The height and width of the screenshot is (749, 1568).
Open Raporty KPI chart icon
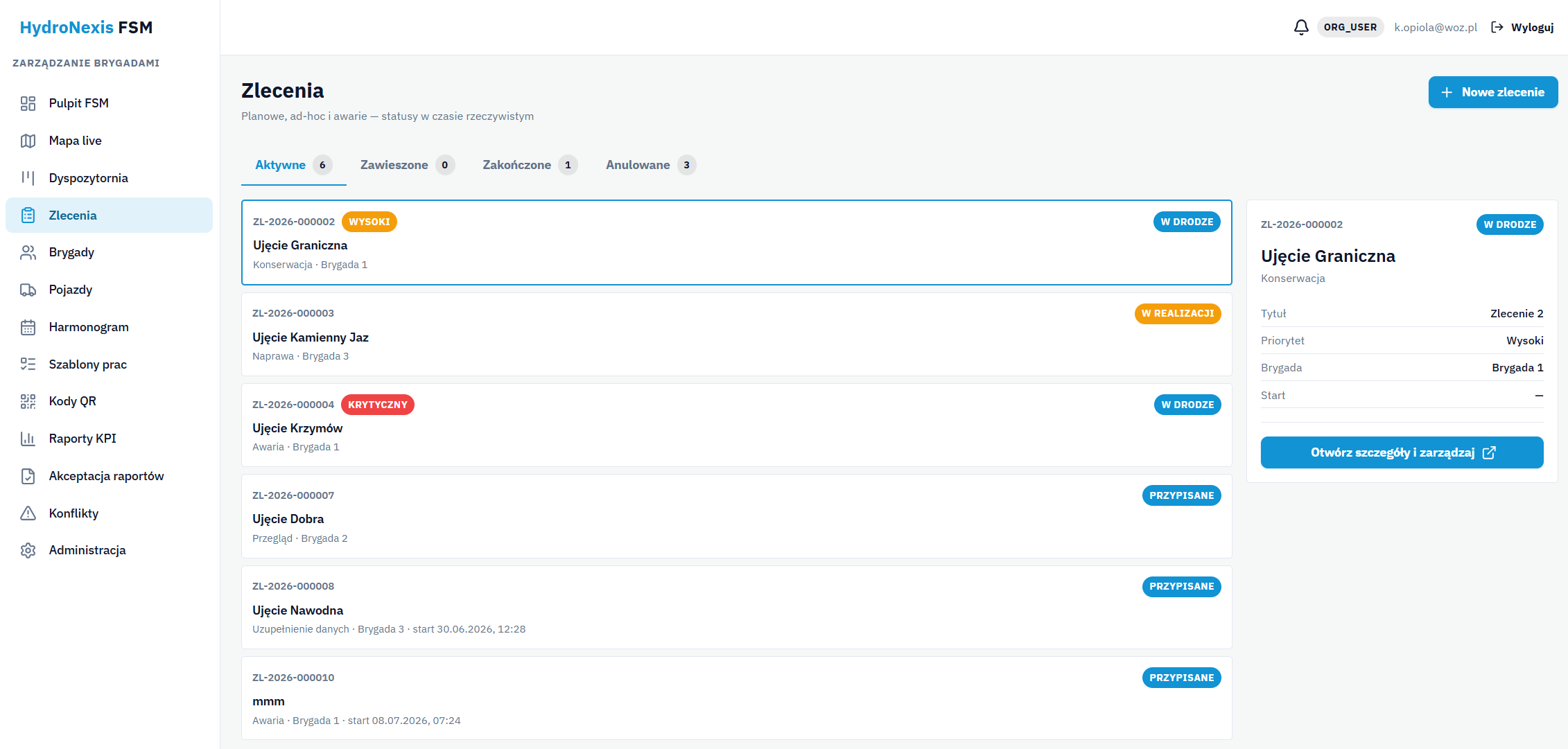(x=28, y=439)
